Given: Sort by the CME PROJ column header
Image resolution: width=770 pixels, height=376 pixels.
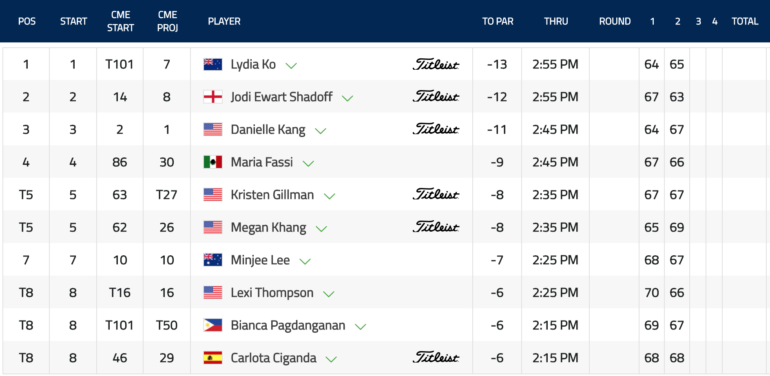Looking at the screenshot, I should pyautogui.click(x=167, y=22).
